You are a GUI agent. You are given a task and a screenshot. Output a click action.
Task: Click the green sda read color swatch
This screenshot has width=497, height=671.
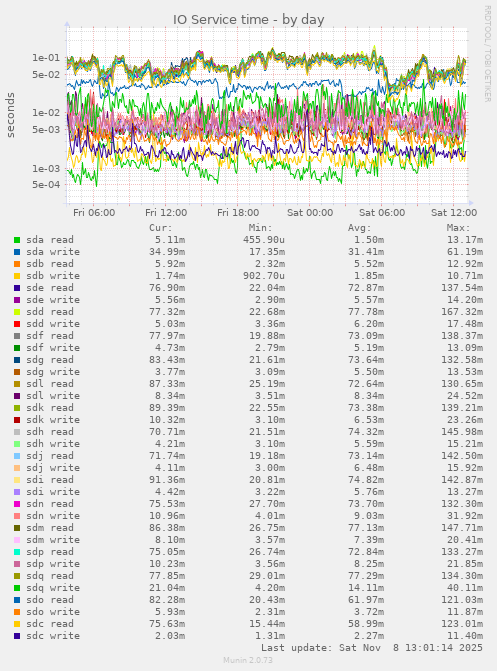click(17, 240)
